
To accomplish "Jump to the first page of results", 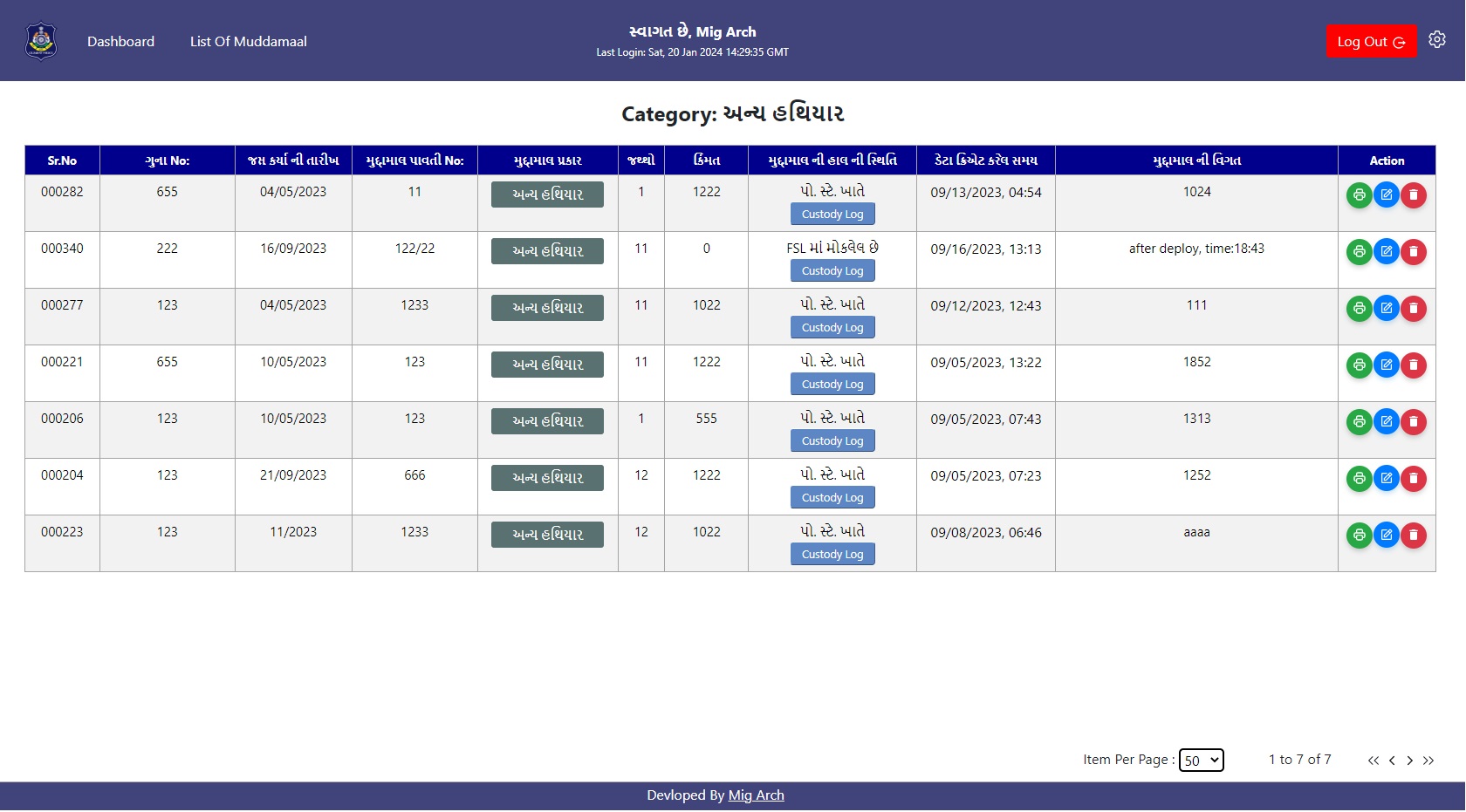I will pyautogui.click(x=1373, y=761).
